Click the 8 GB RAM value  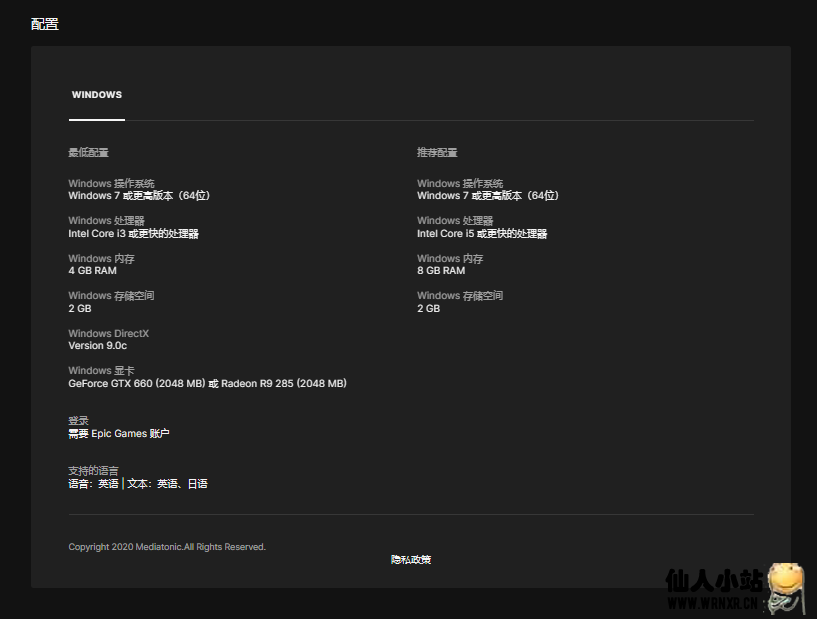pos(441,271)
